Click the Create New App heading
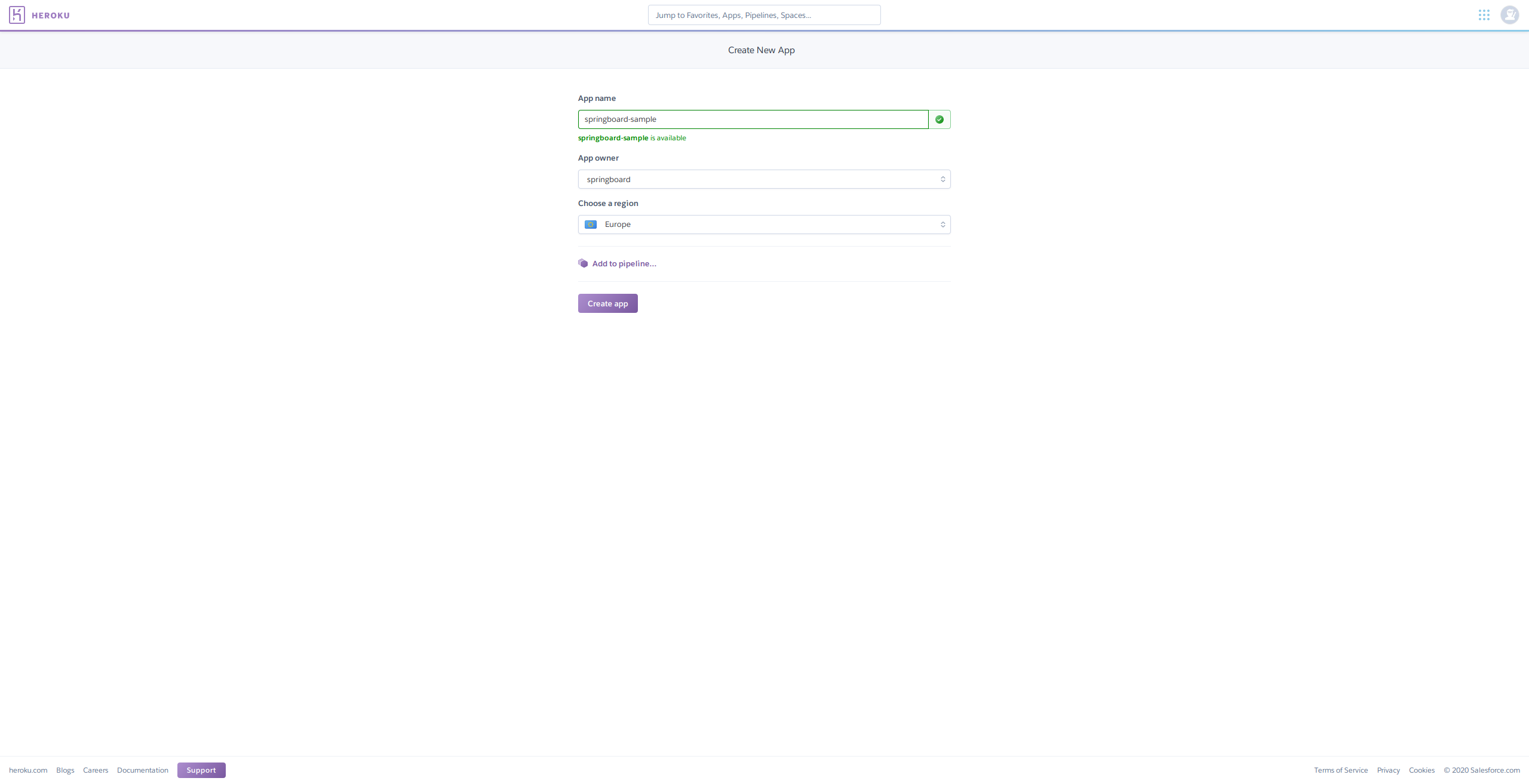Image resolution: width=1529 pixels, height=784 pixels. (x=761, y=50)
